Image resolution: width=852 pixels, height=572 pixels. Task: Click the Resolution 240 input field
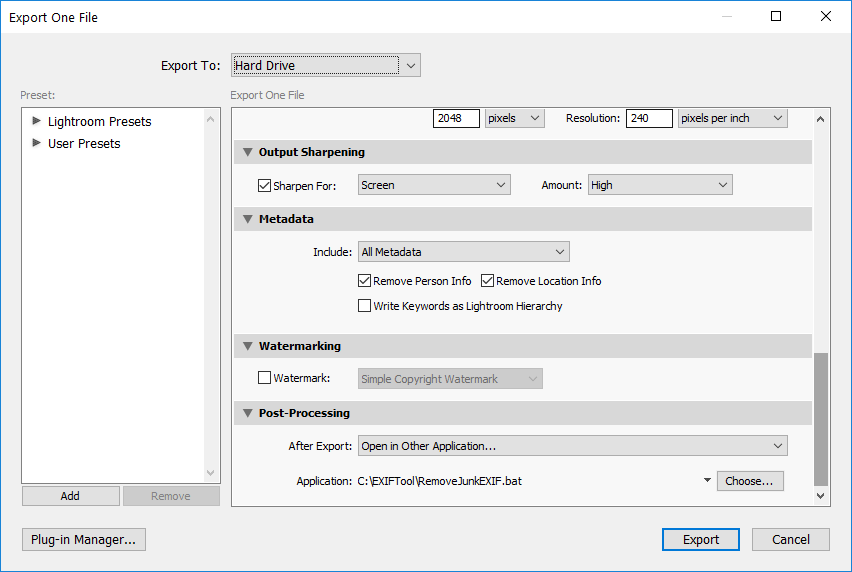click(x=649, y=118)
